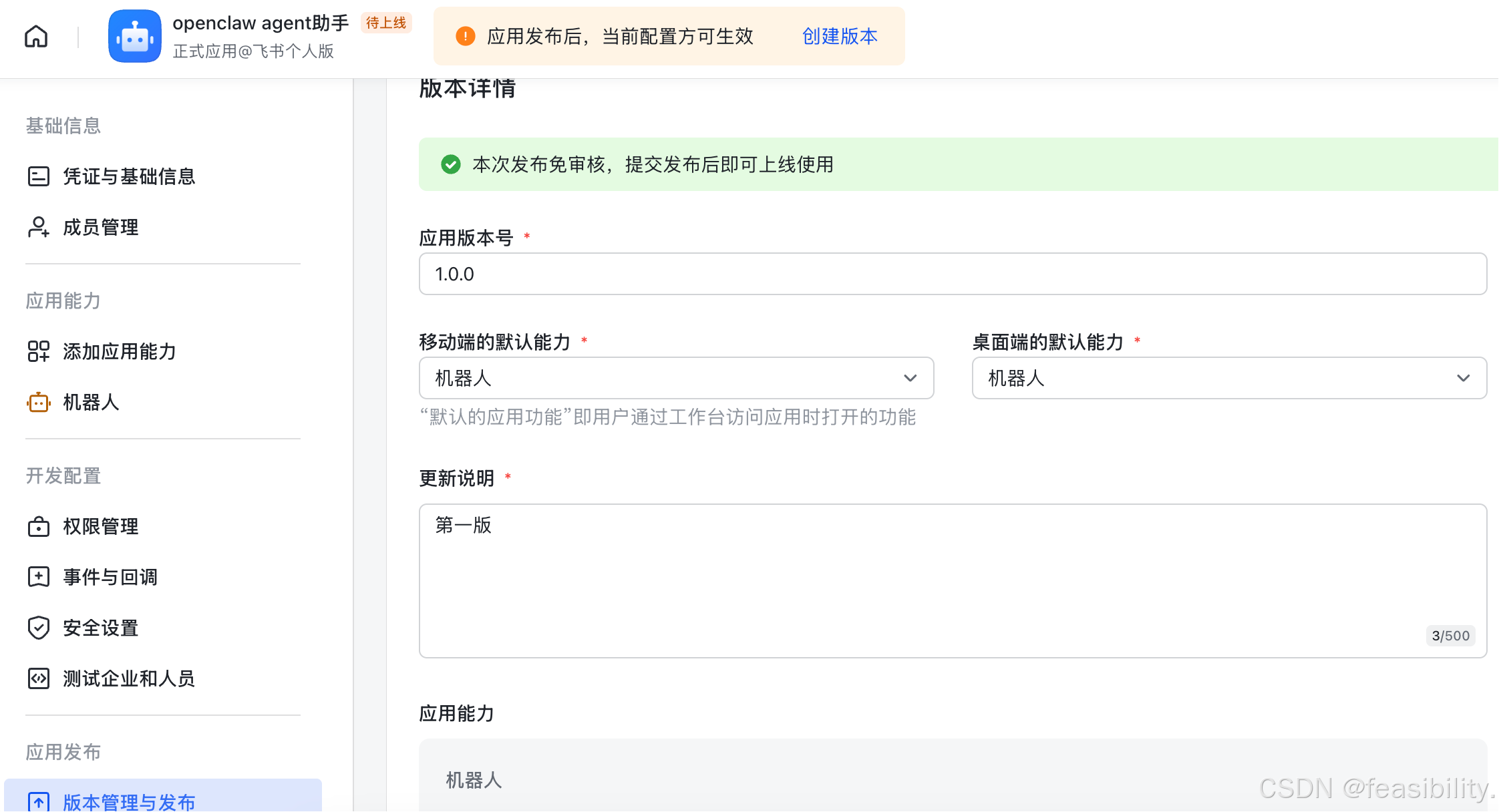Select 成员管理 from the sidebar

point(100,227)
